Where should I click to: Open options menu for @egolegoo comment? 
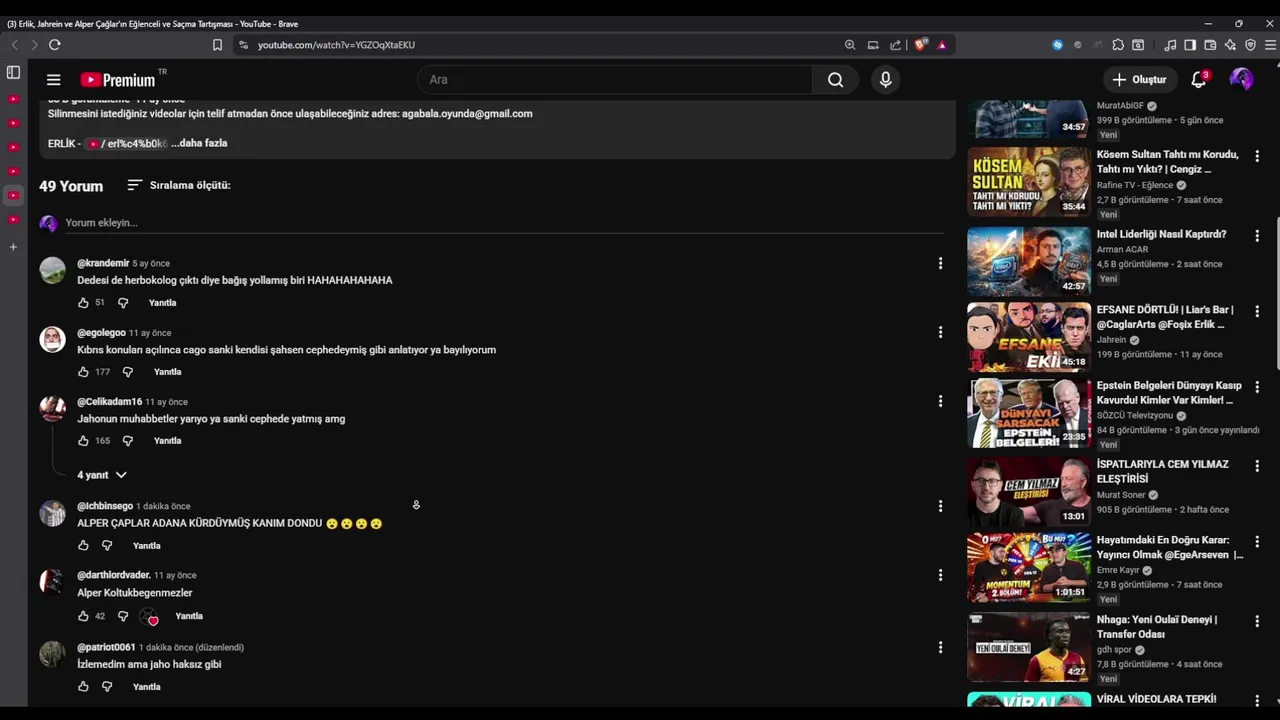pos(940,332)
